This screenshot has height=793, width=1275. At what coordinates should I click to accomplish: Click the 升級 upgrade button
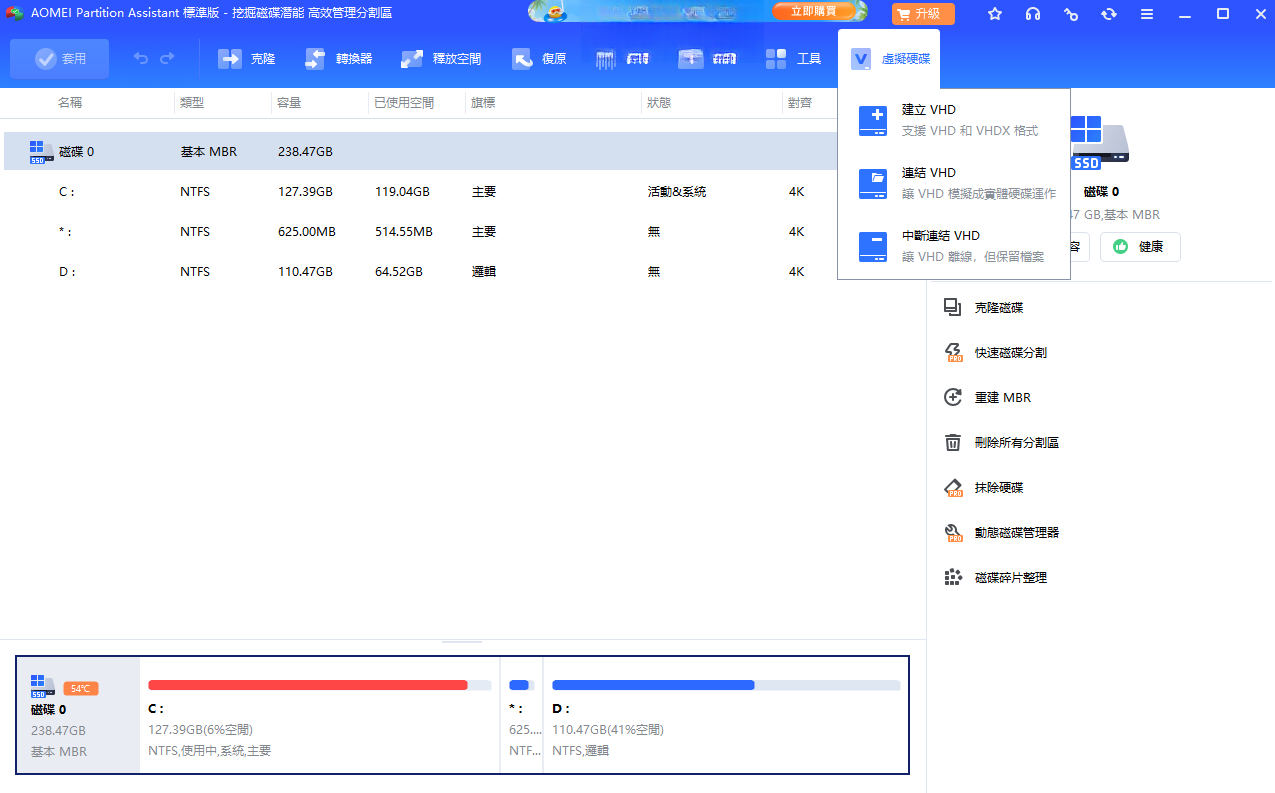(923, 14)
